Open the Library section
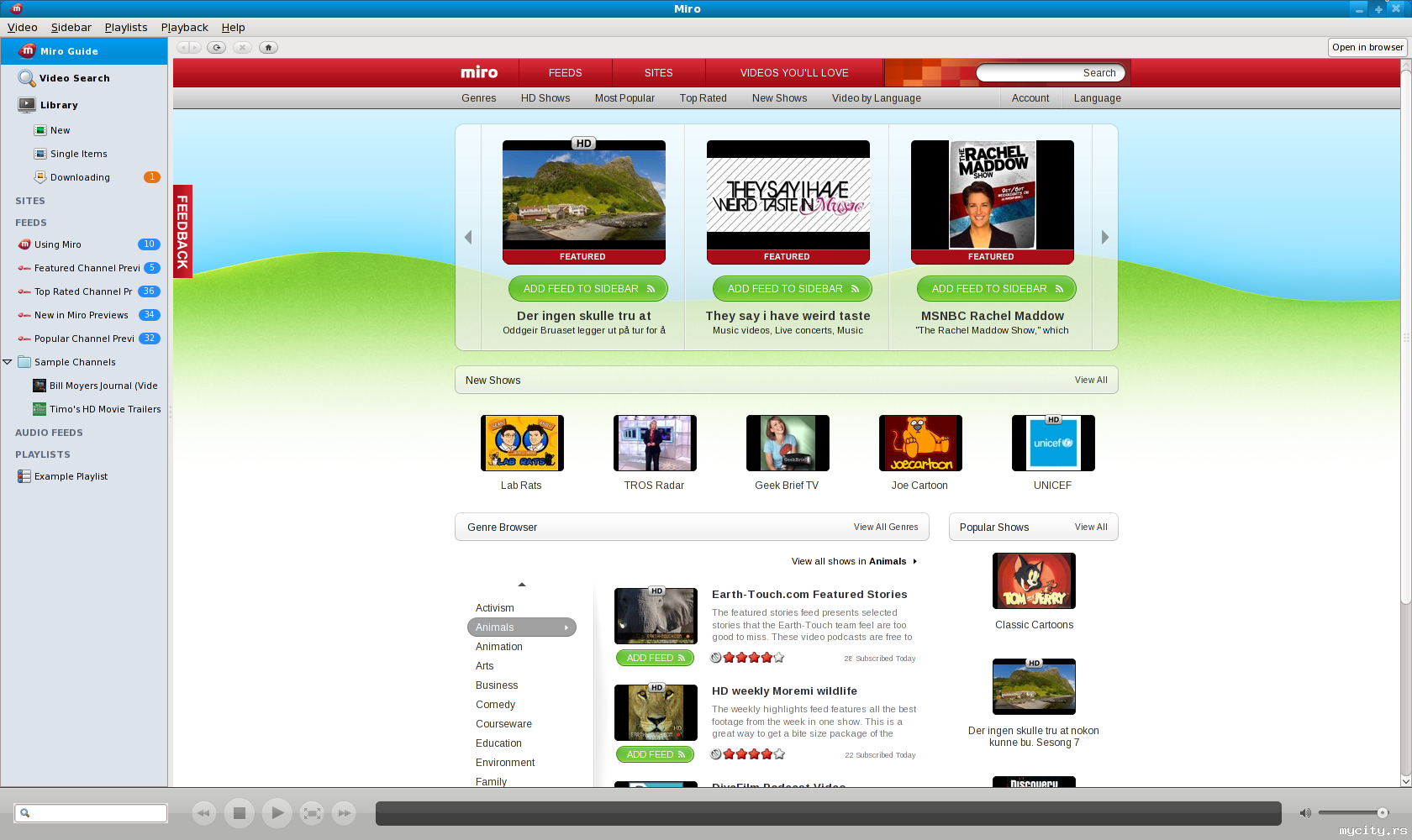 point(84,105)
